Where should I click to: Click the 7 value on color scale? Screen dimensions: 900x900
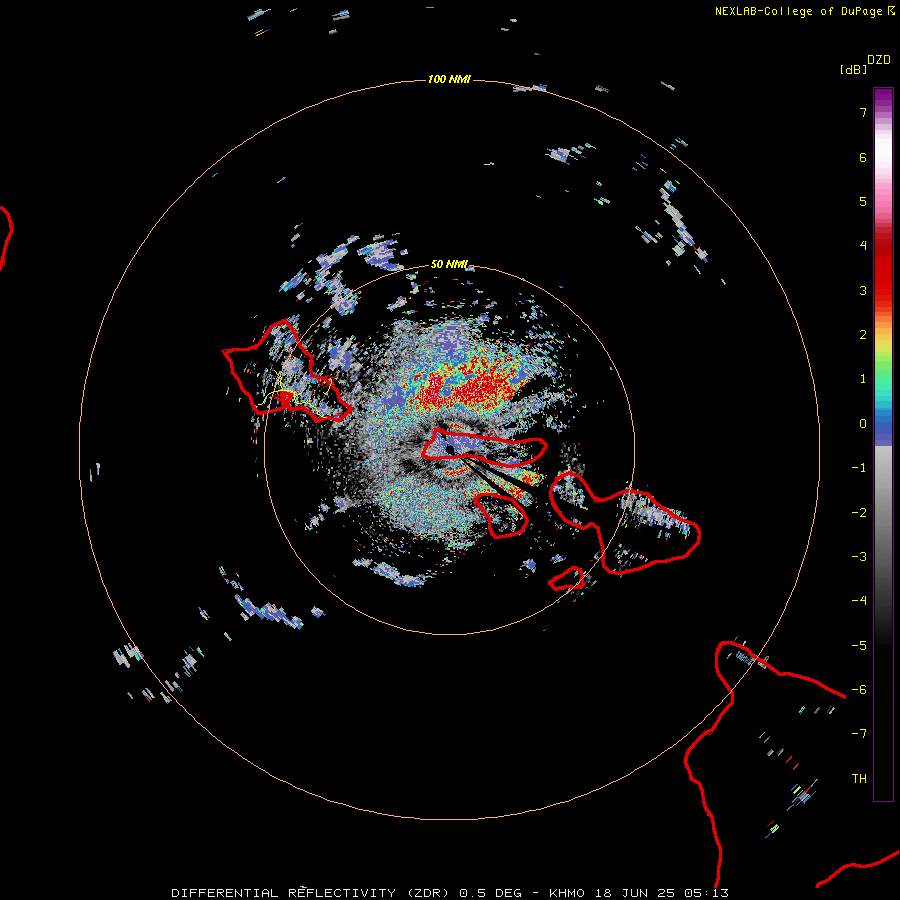coord(863,112)
